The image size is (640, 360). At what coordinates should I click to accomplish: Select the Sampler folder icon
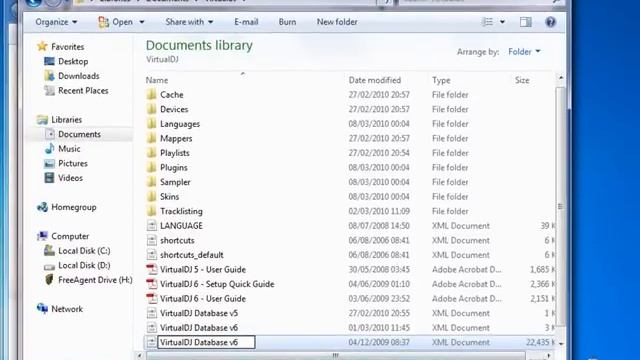click(x=151, y=182)
